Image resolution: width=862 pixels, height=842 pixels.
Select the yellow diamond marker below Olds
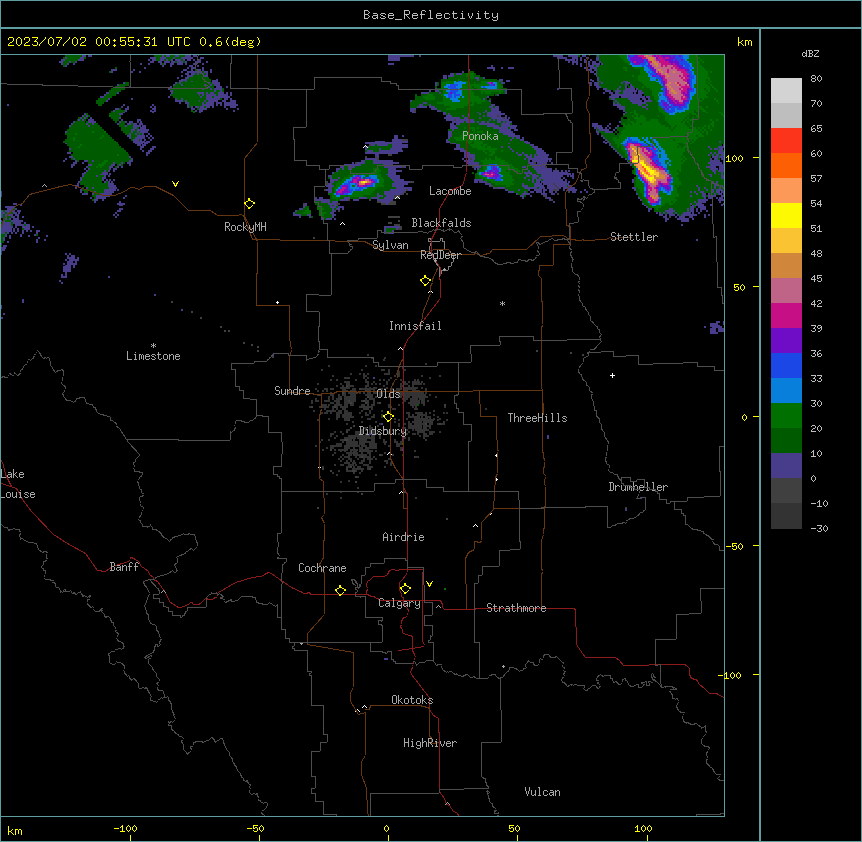coord(388,417)
